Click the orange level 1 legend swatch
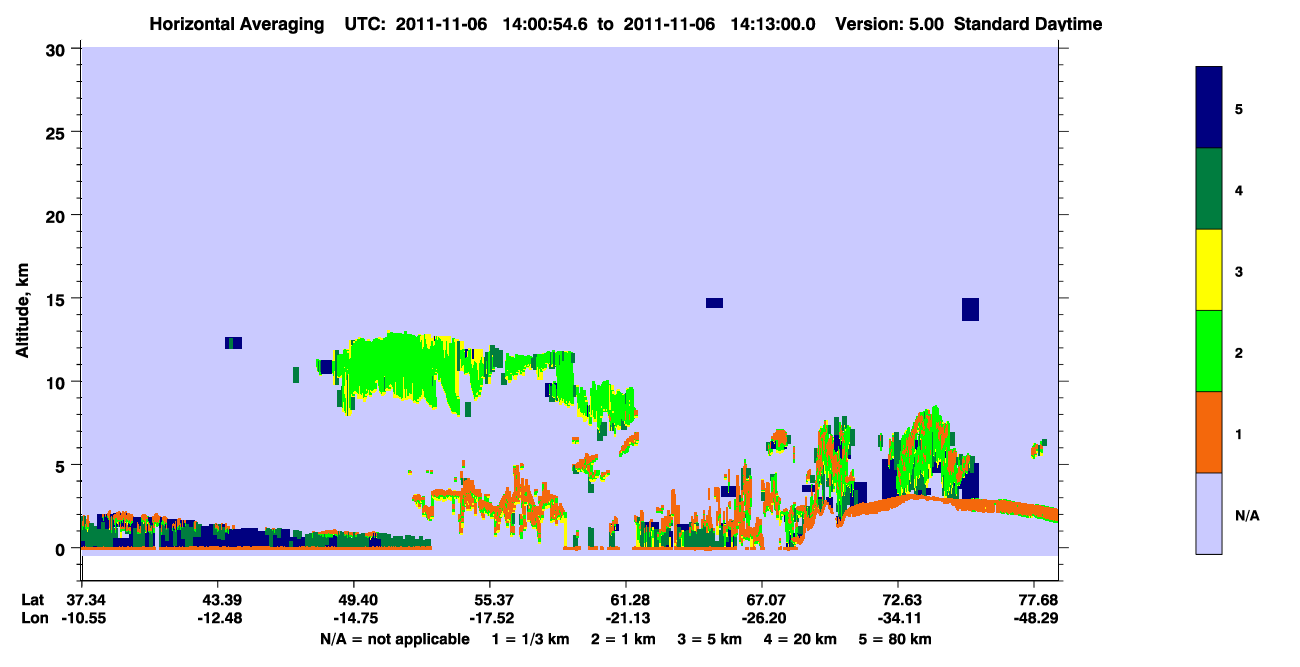Screen dimensions: 1300x667 (x=1209, y=432)
